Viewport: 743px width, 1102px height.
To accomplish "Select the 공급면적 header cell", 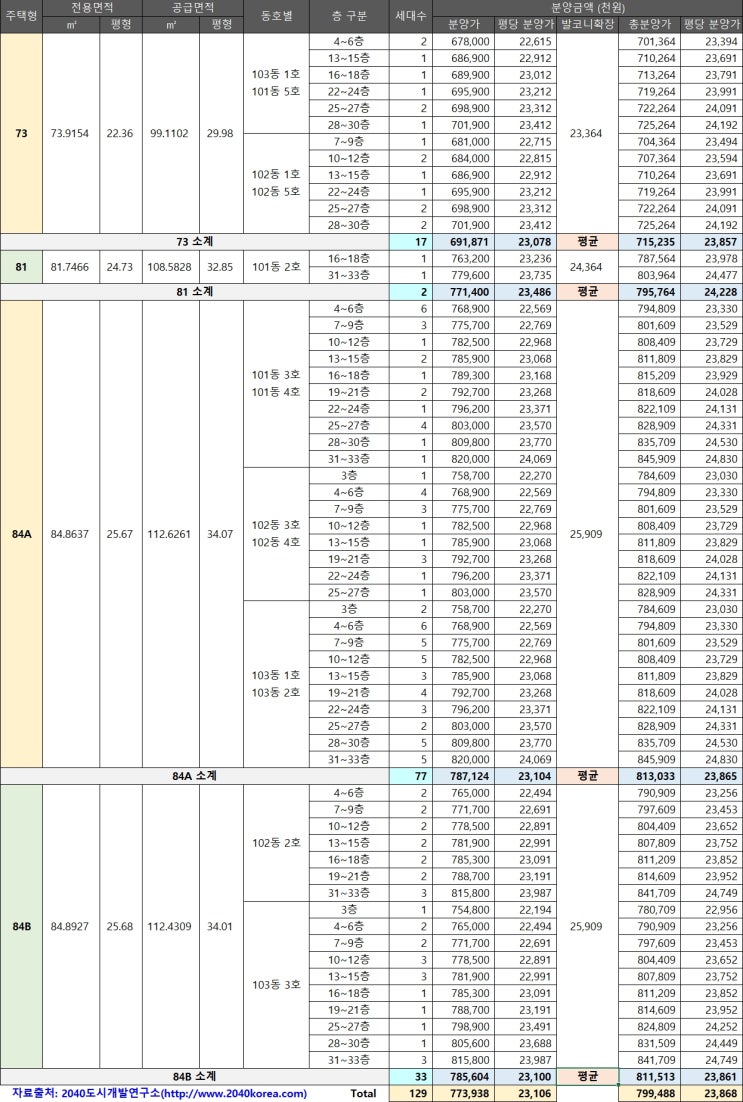I will click(x=193, y=8).
